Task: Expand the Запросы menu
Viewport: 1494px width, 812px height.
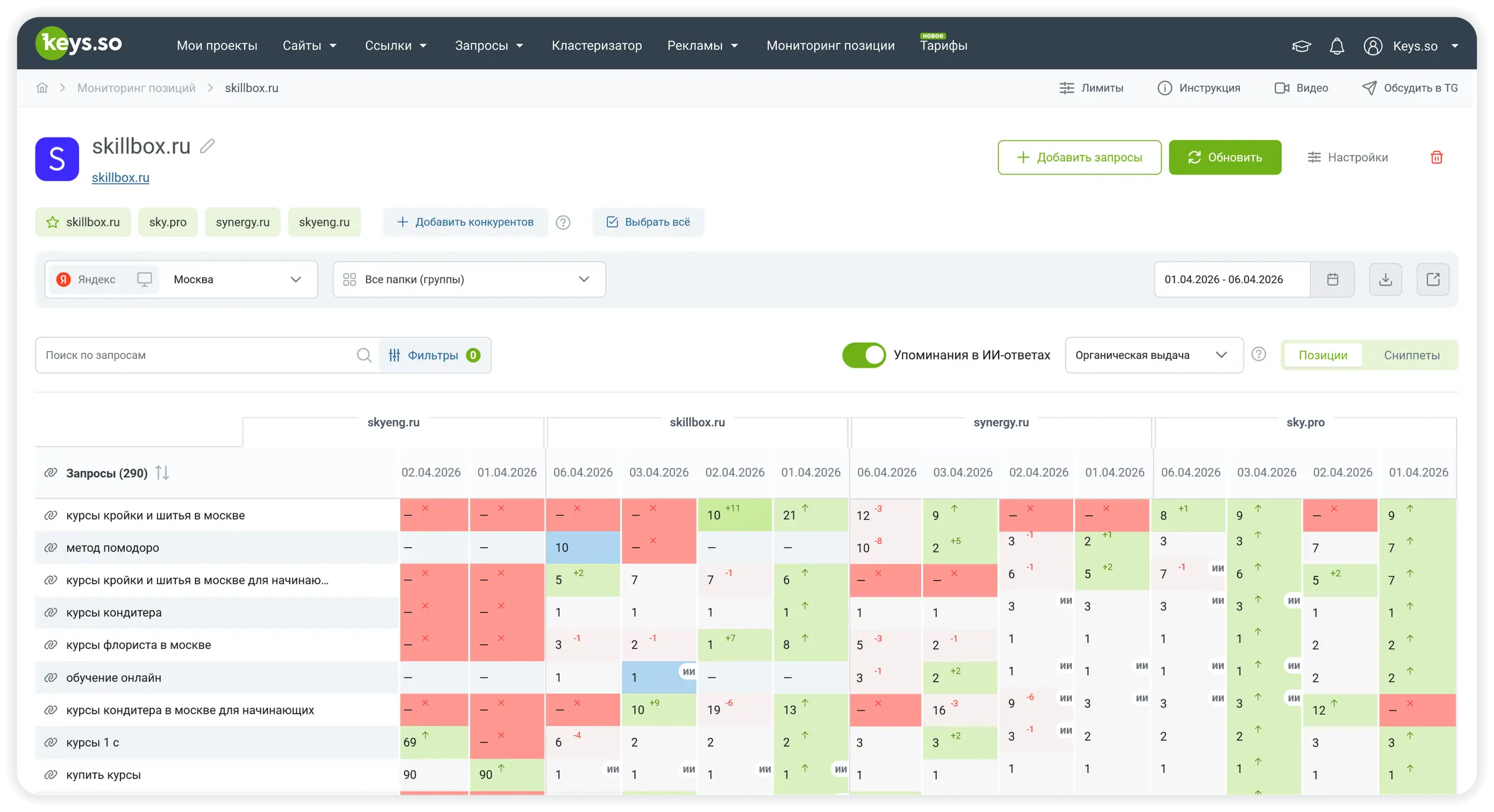Action: (x=489, y=45)
